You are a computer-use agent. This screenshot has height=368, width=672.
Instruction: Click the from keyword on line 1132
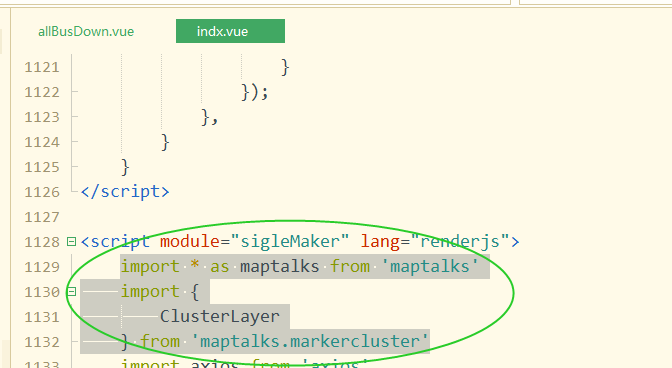160,341
